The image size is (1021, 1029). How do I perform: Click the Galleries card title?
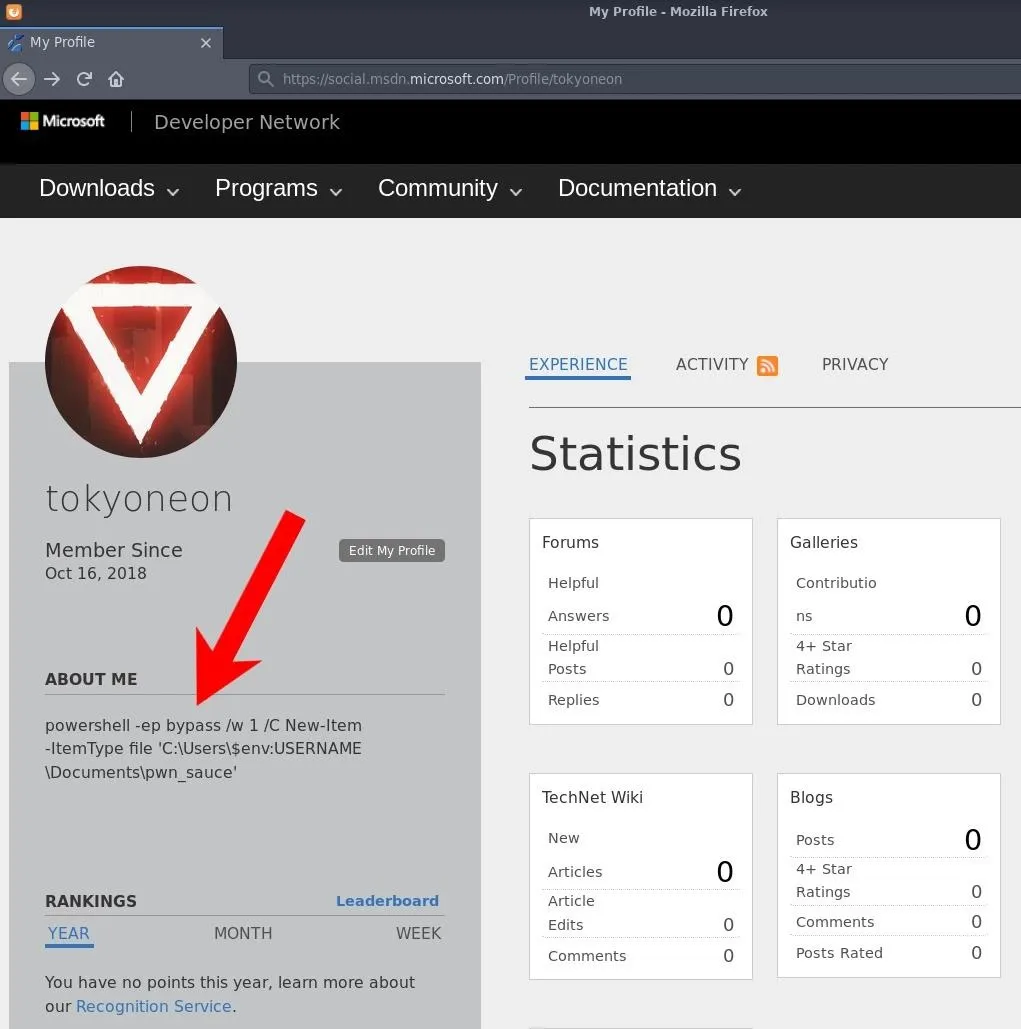pos(823,543)
